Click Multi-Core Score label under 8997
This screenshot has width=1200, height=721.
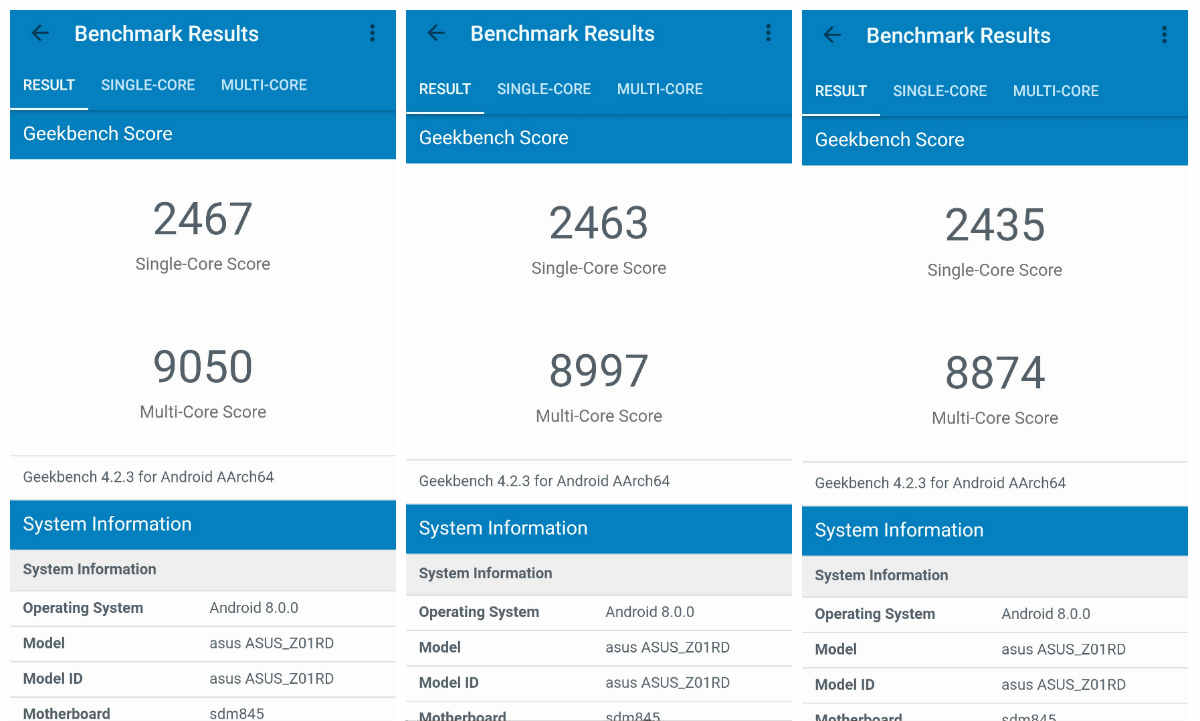pos(599,416)
